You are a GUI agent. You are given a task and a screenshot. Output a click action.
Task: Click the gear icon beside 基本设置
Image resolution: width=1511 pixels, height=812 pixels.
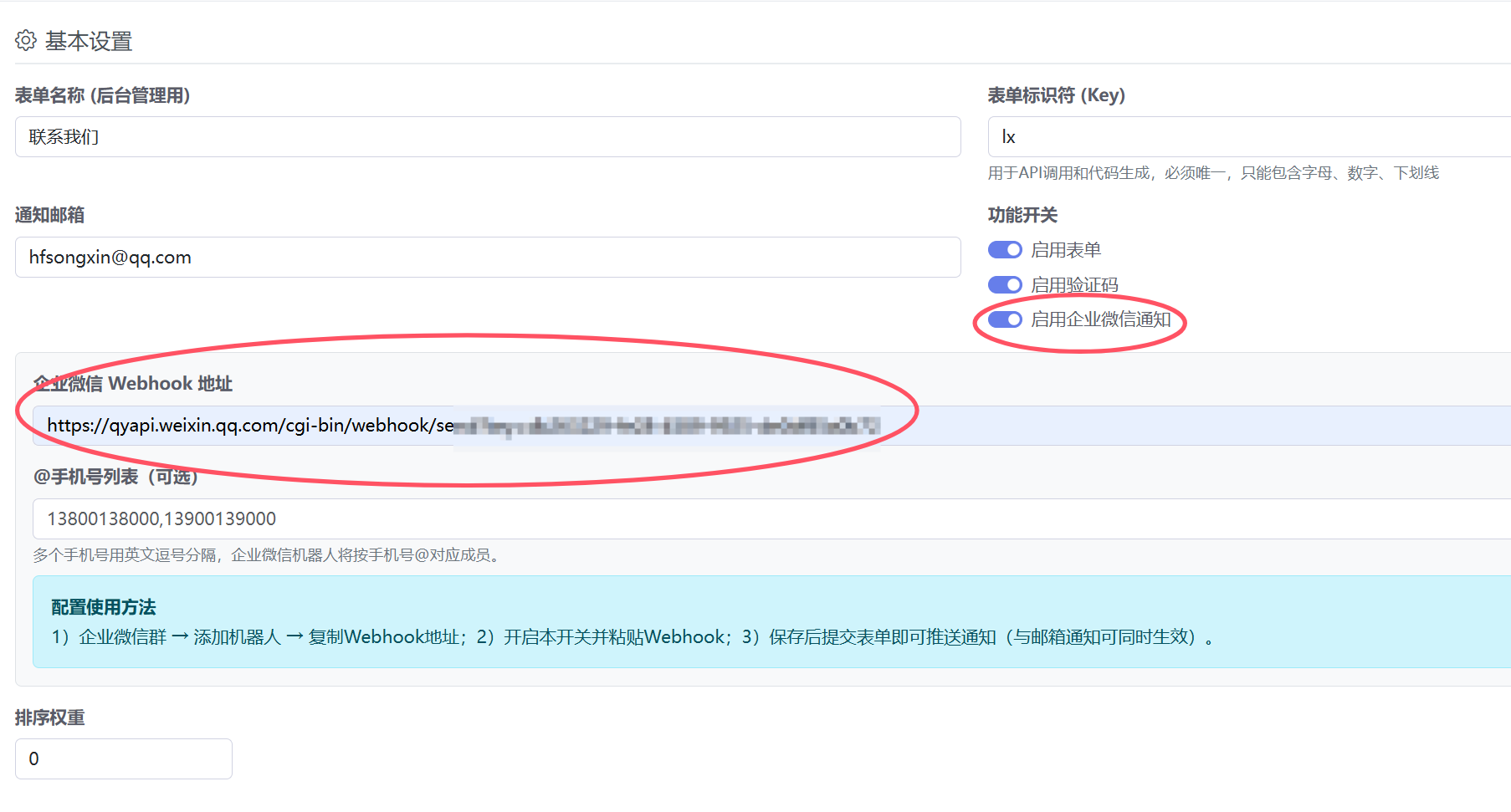(x=26, y=40)
